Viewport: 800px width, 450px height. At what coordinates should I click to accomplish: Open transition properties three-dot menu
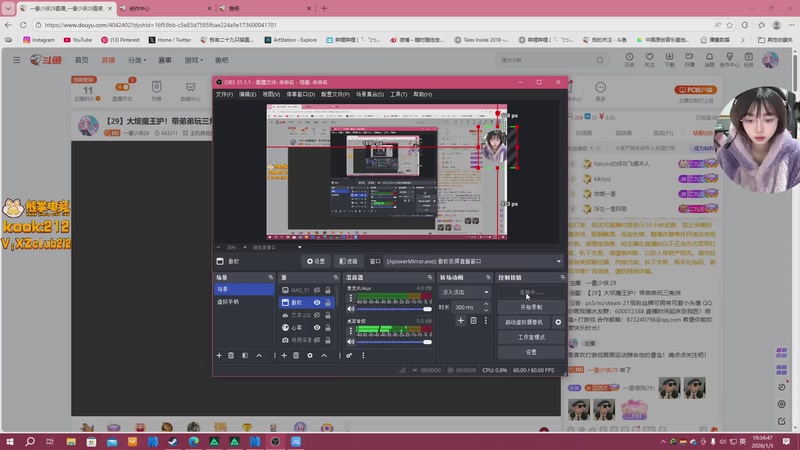point(486,320)
